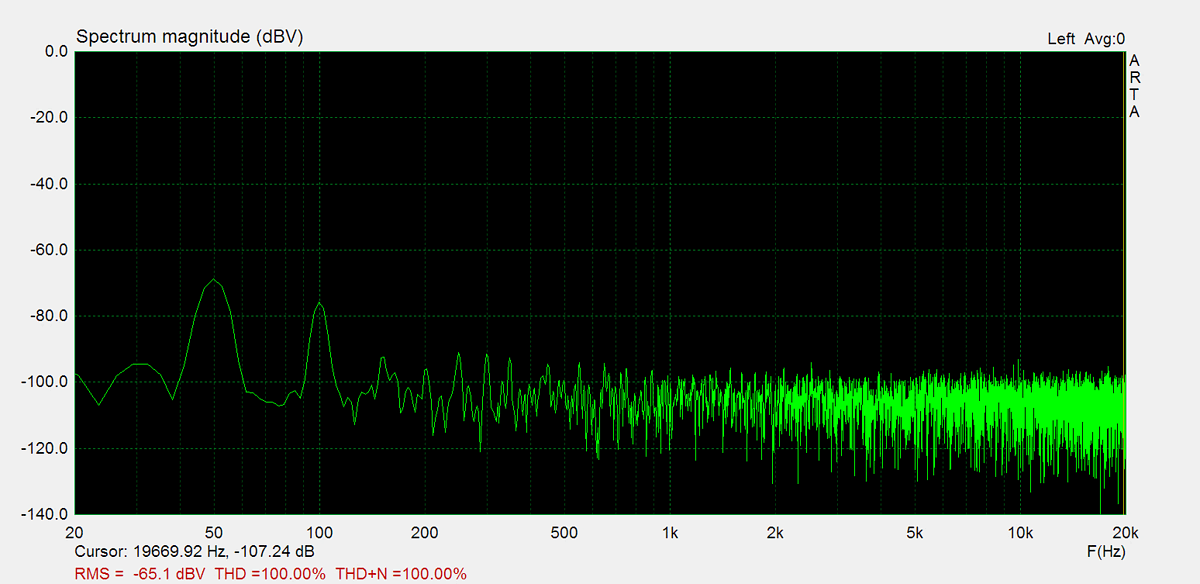Click the F(Hz) axis label
Screen dimensions: 1200x584
tap(1105, 552)
